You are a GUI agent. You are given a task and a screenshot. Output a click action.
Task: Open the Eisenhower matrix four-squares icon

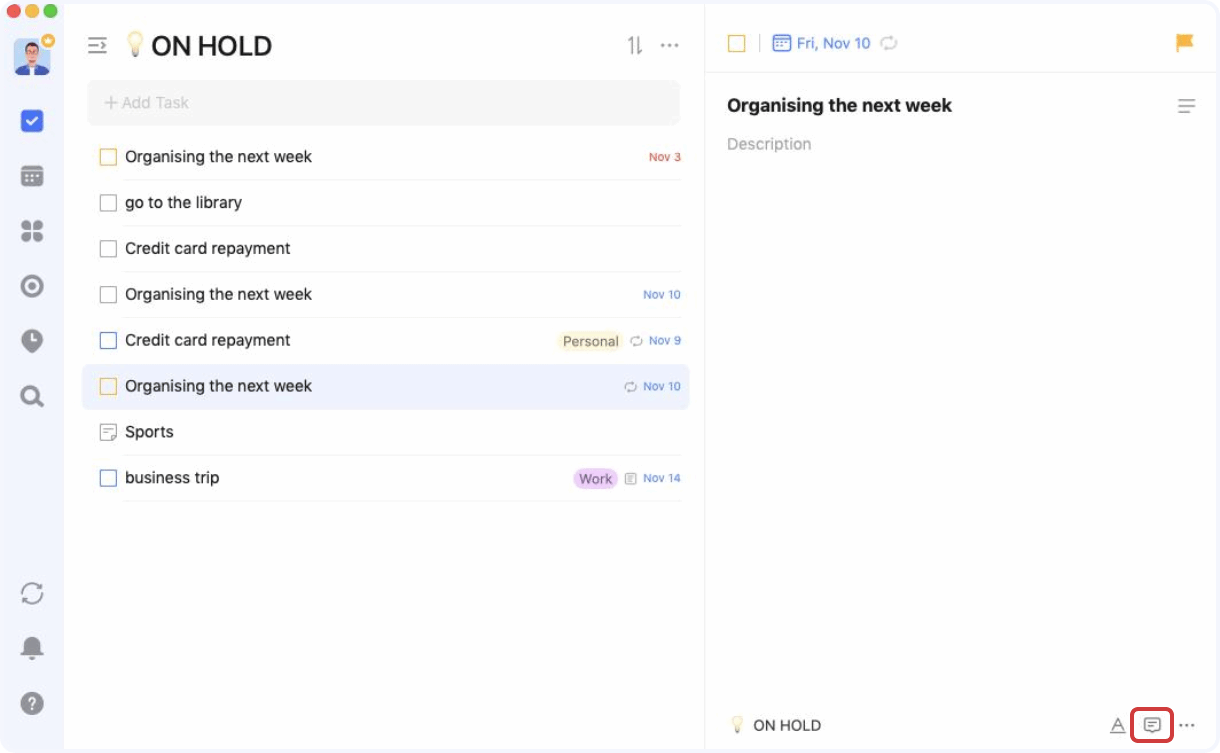(32, 232)
